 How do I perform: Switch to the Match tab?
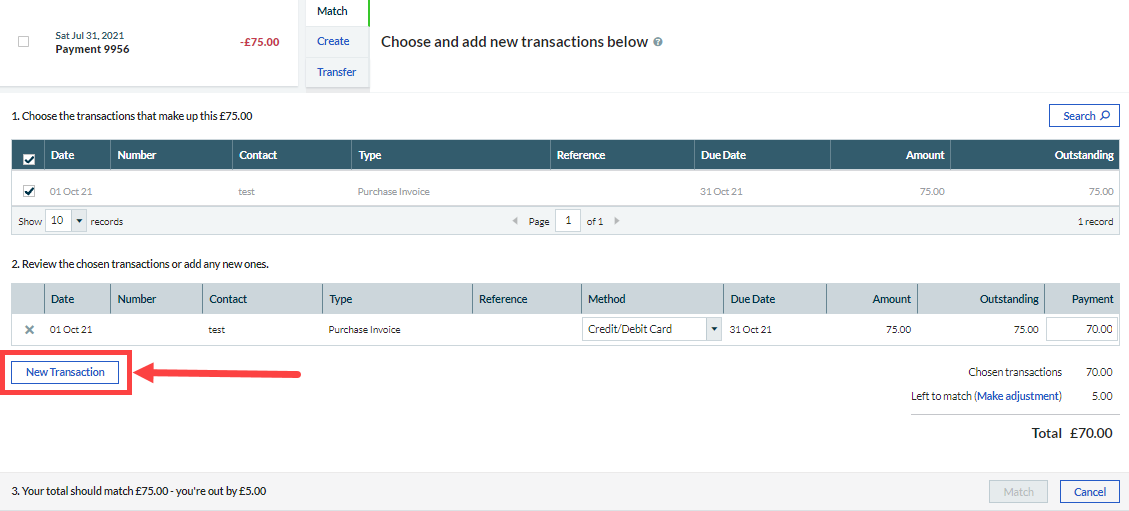pos(333,12)
